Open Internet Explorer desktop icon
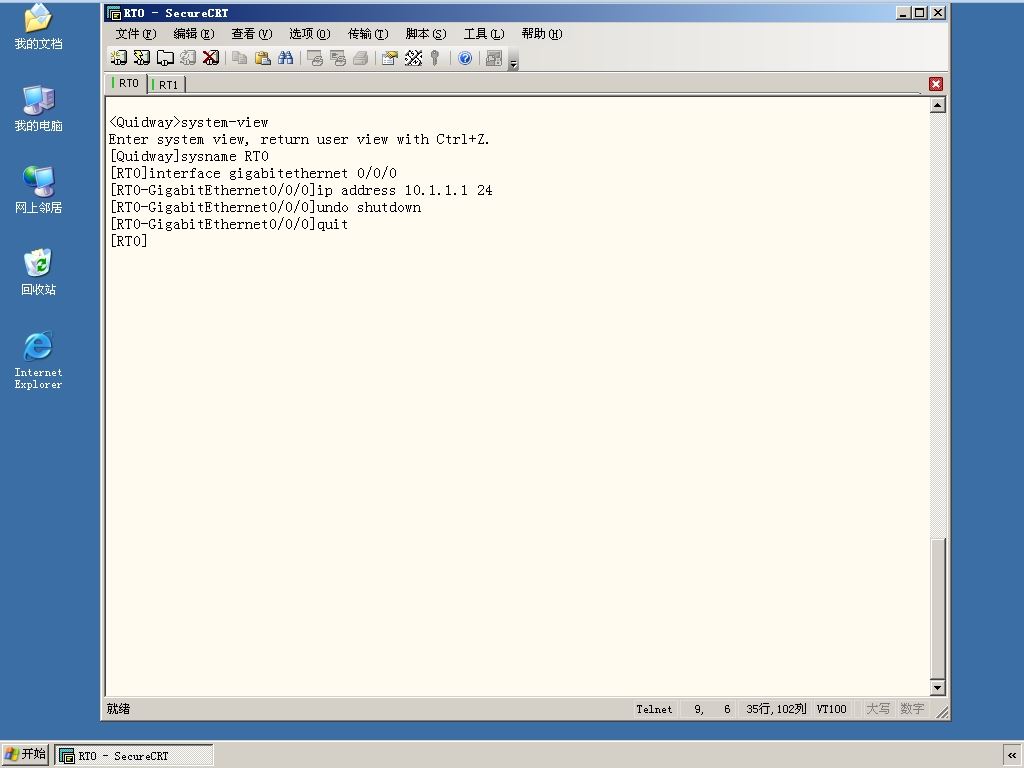Screen dimensions: 1024x768 (x=39, y=360)
